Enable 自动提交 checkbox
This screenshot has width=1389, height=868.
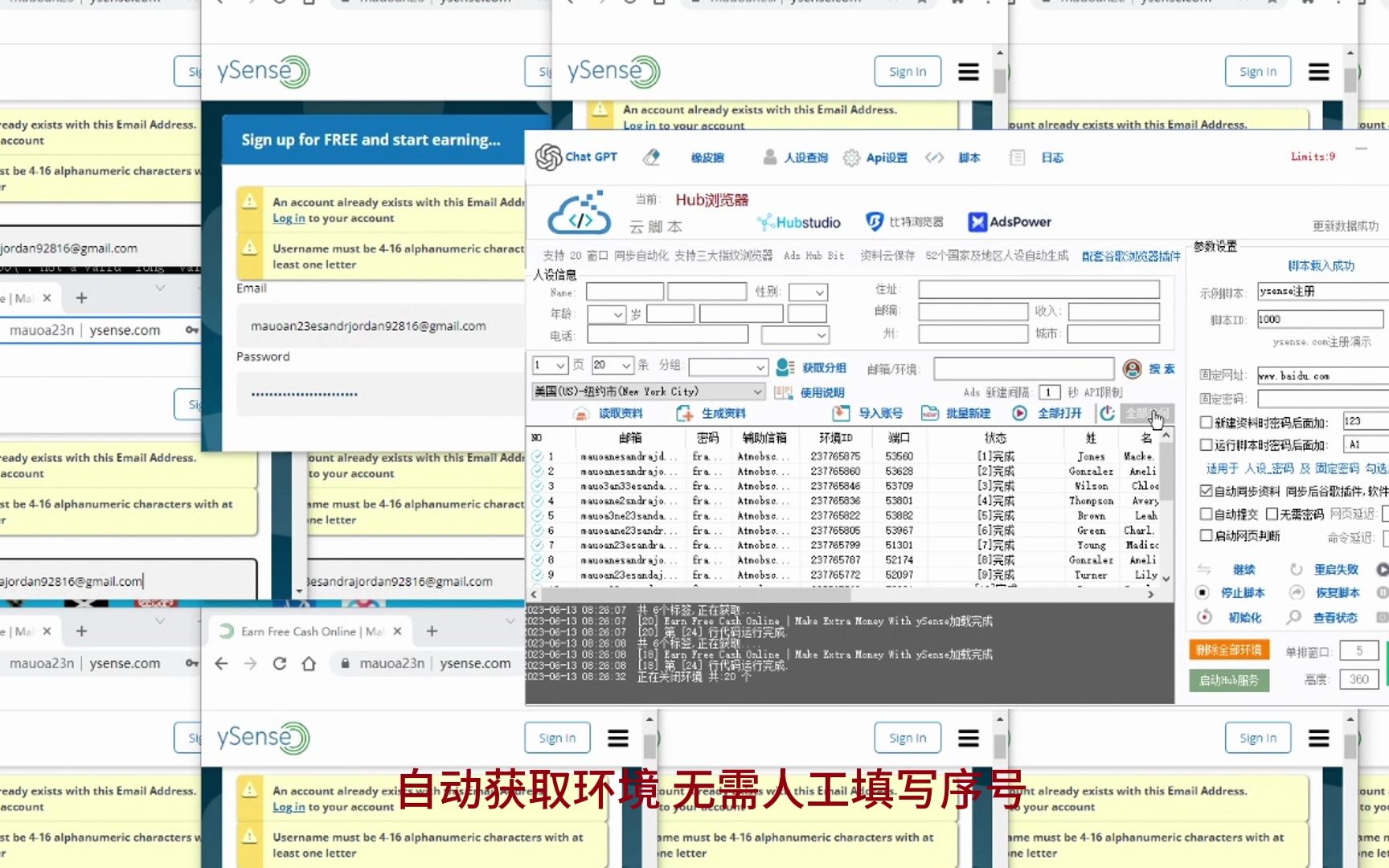pyautogui.click(x=1206, y=514)
